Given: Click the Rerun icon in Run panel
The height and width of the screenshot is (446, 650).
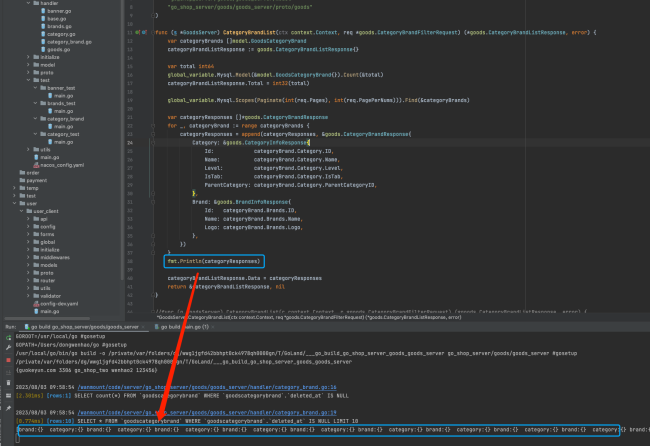Looking at the screenshot, I should [8, 338].
